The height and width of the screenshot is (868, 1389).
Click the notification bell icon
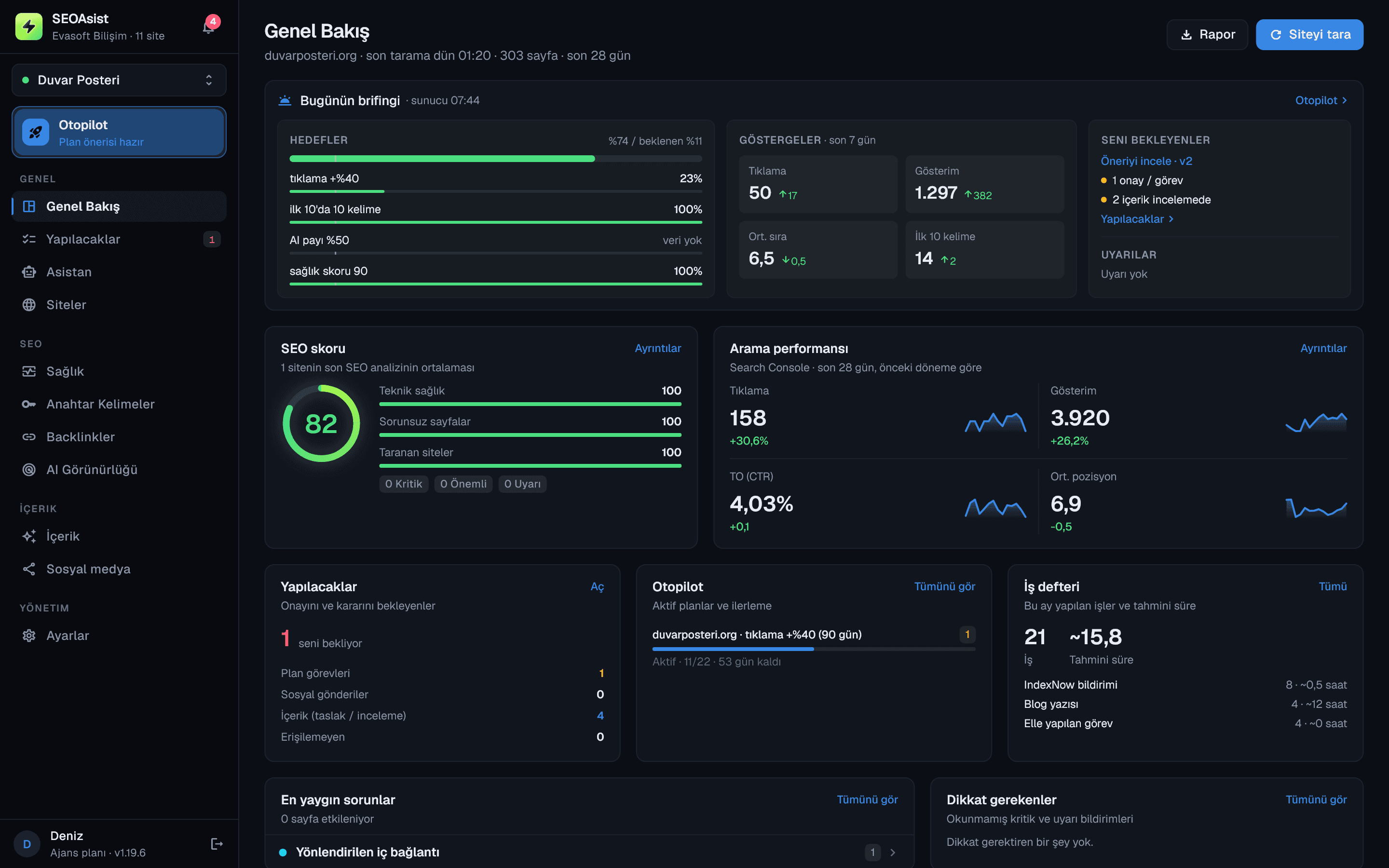(208, 27)
